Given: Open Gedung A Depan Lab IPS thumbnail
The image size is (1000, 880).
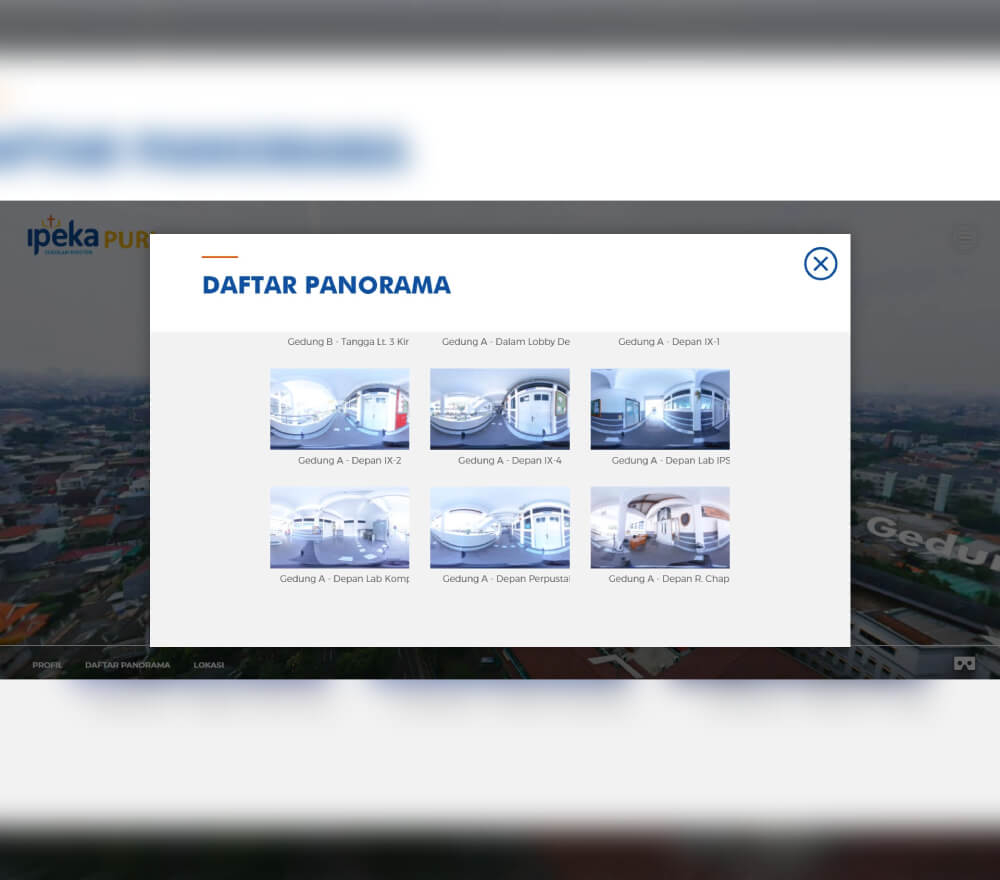Looking at the screenshot, I should point(660,409).
